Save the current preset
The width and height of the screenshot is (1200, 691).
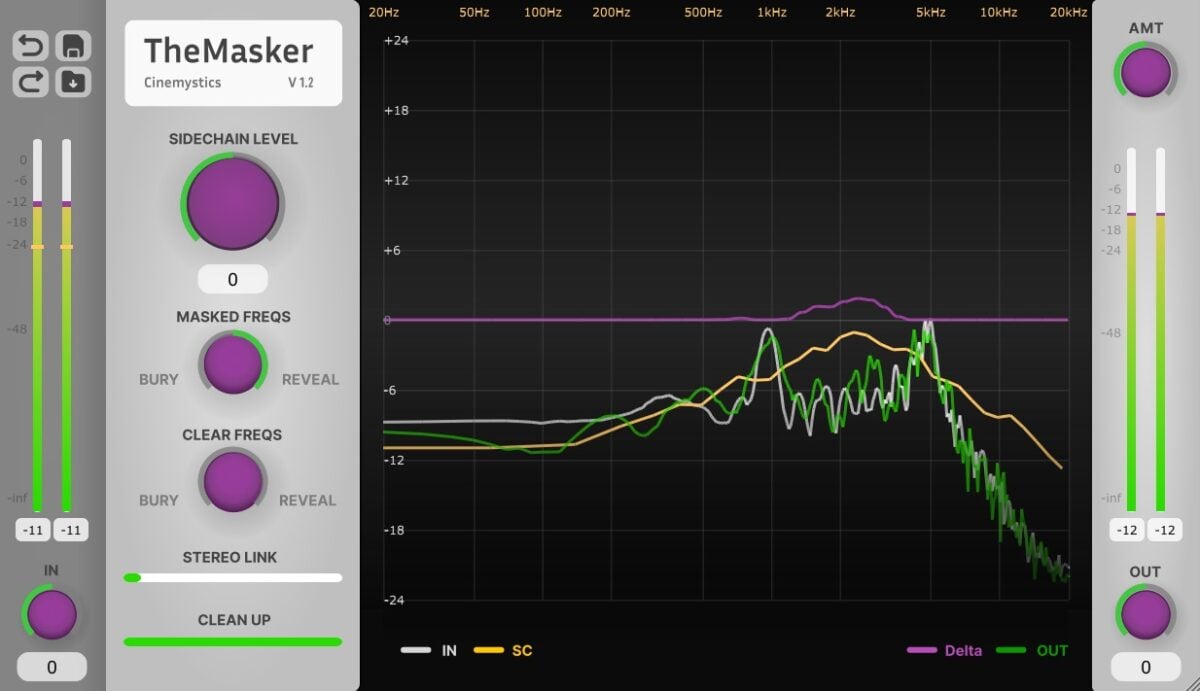click(x=71, y=45)
